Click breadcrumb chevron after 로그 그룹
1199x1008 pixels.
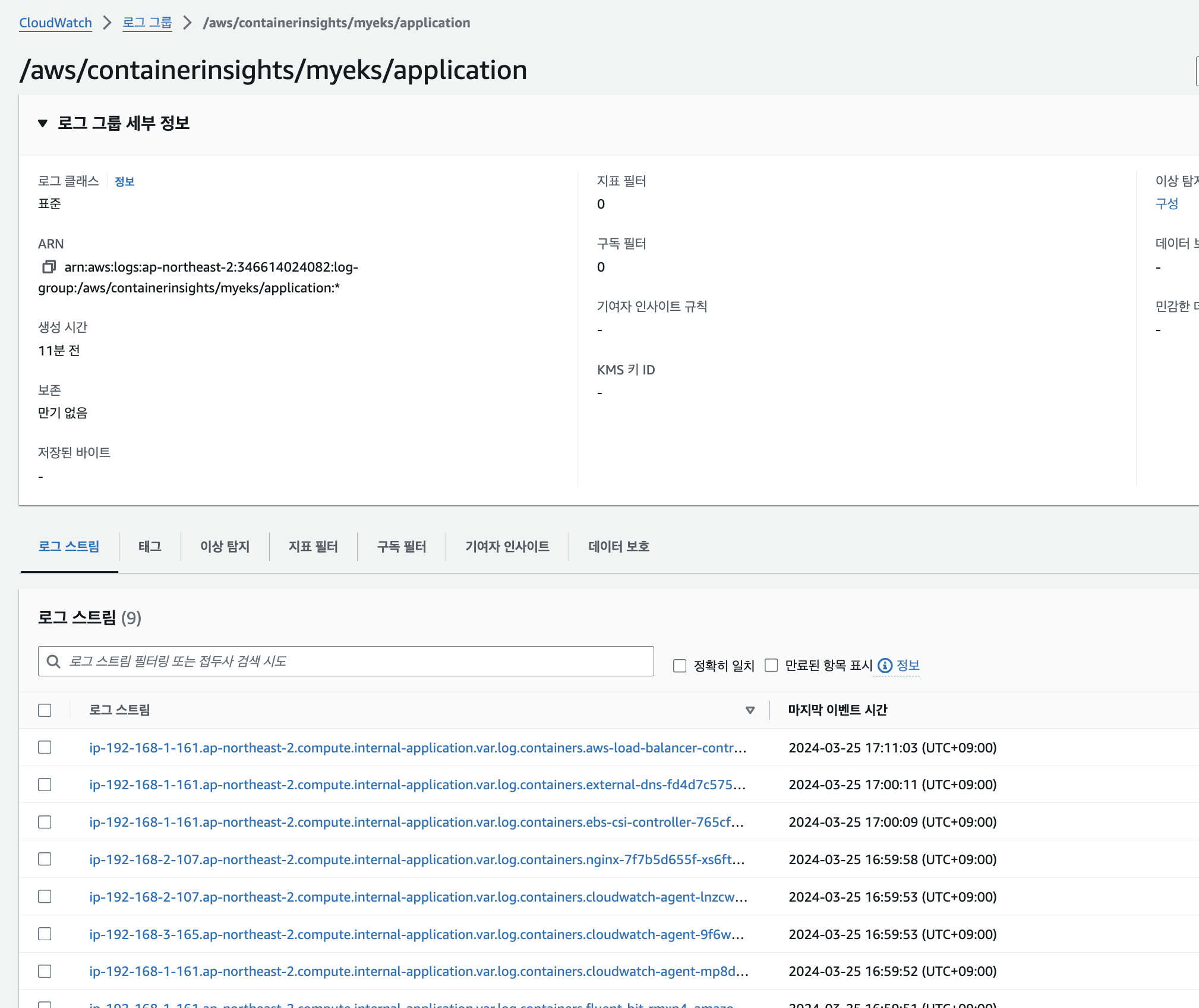[x=187, y=23]
